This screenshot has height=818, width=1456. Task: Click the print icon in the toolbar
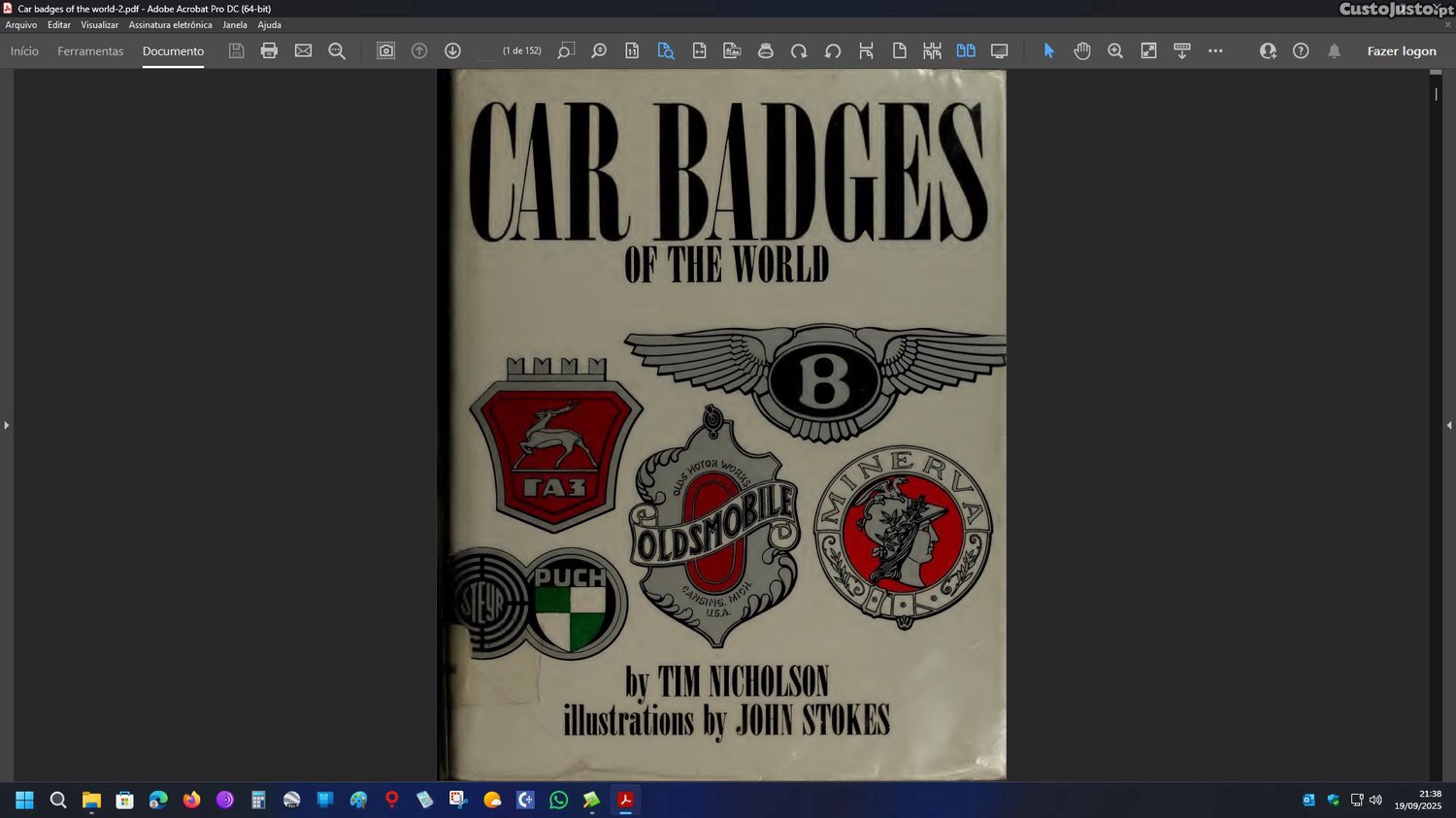tap(269, 50)
